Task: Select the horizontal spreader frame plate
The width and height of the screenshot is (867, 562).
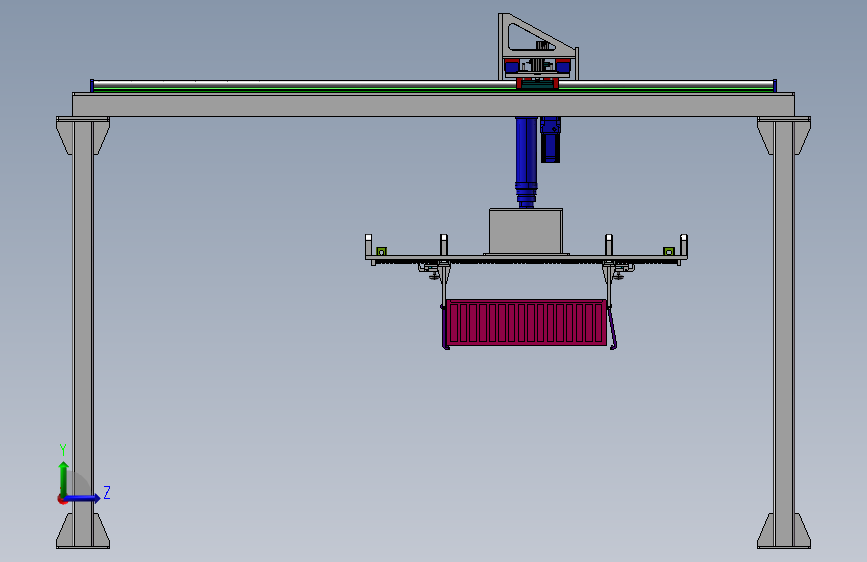Action: (x=526, y=258)
